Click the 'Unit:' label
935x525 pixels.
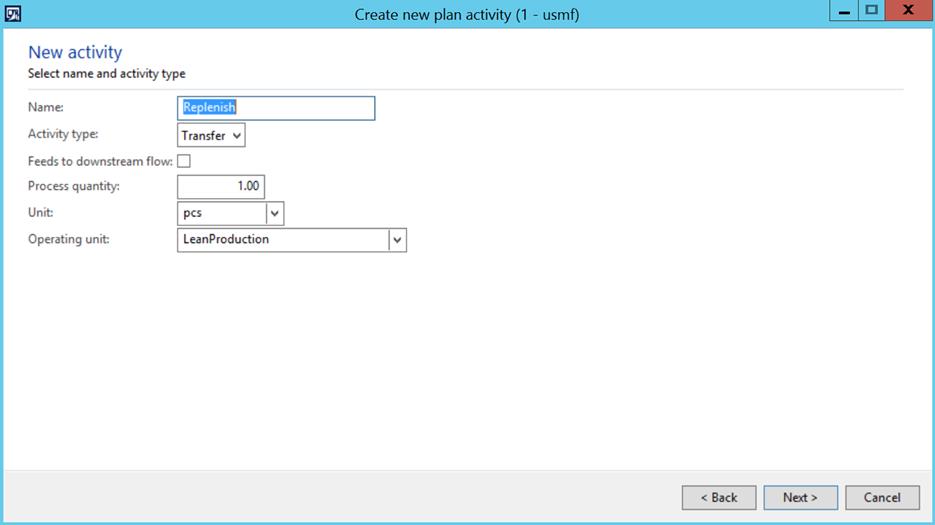pos(41,212)
